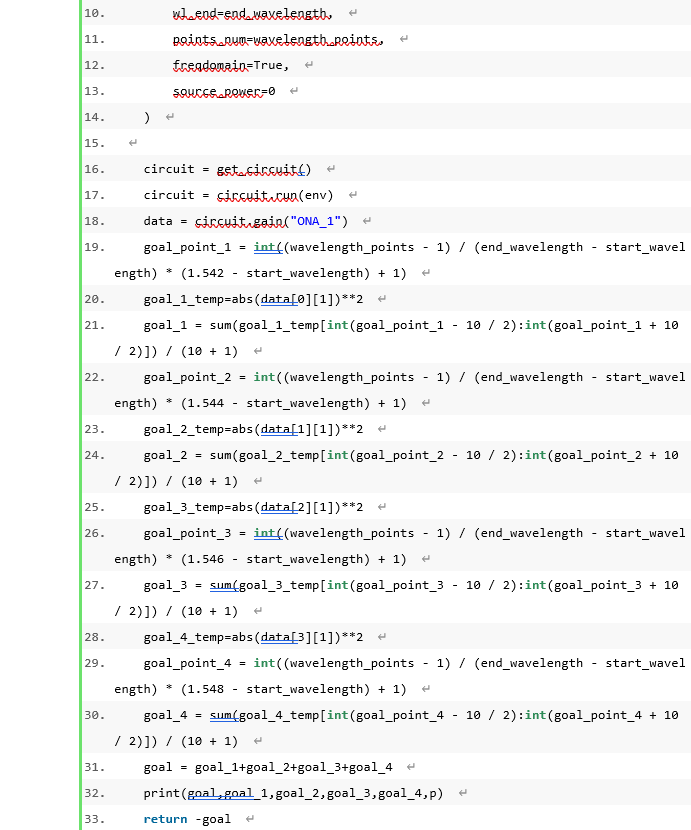691x830 pixels.
Task: Click 'goal_1_temp=abs(data[0][1])**2' line
Action: coord(253,299)
